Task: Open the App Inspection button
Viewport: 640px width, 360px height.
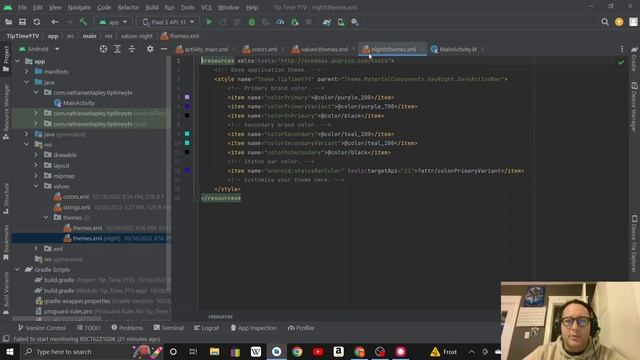Action: coord(253,328)
